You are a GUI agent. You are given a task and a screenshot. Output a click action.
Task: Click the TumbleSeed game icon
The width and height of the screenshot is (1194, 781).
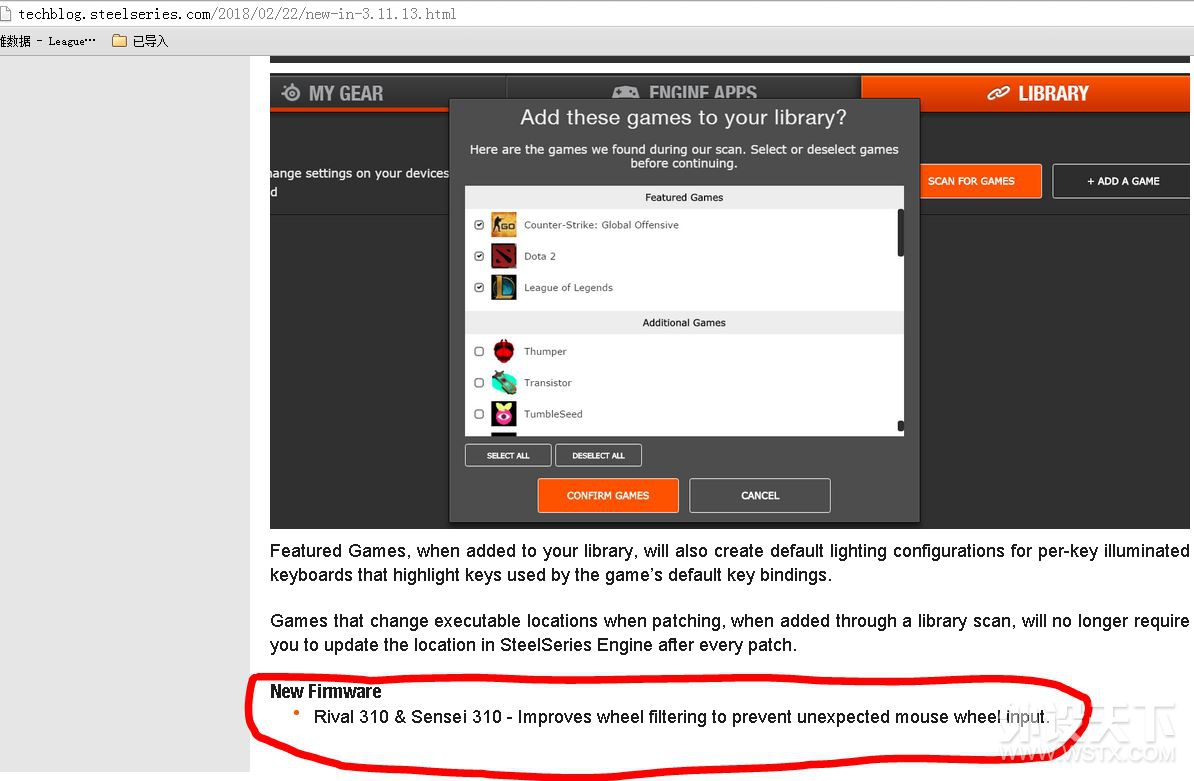tap(503, 413)
